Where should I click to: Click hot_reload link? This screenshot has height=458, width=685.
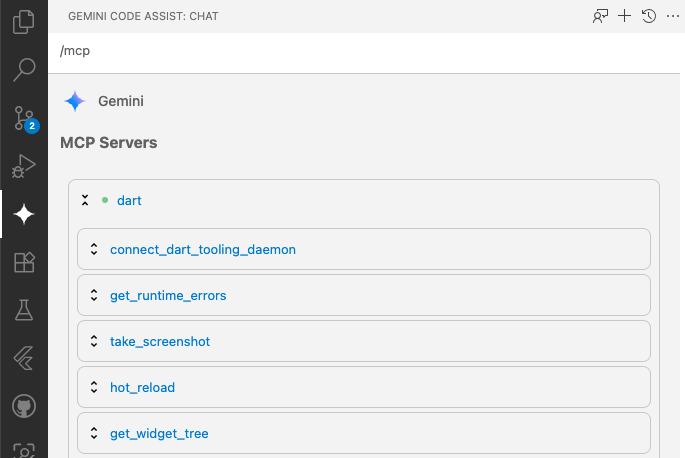(x=142, y=388)
